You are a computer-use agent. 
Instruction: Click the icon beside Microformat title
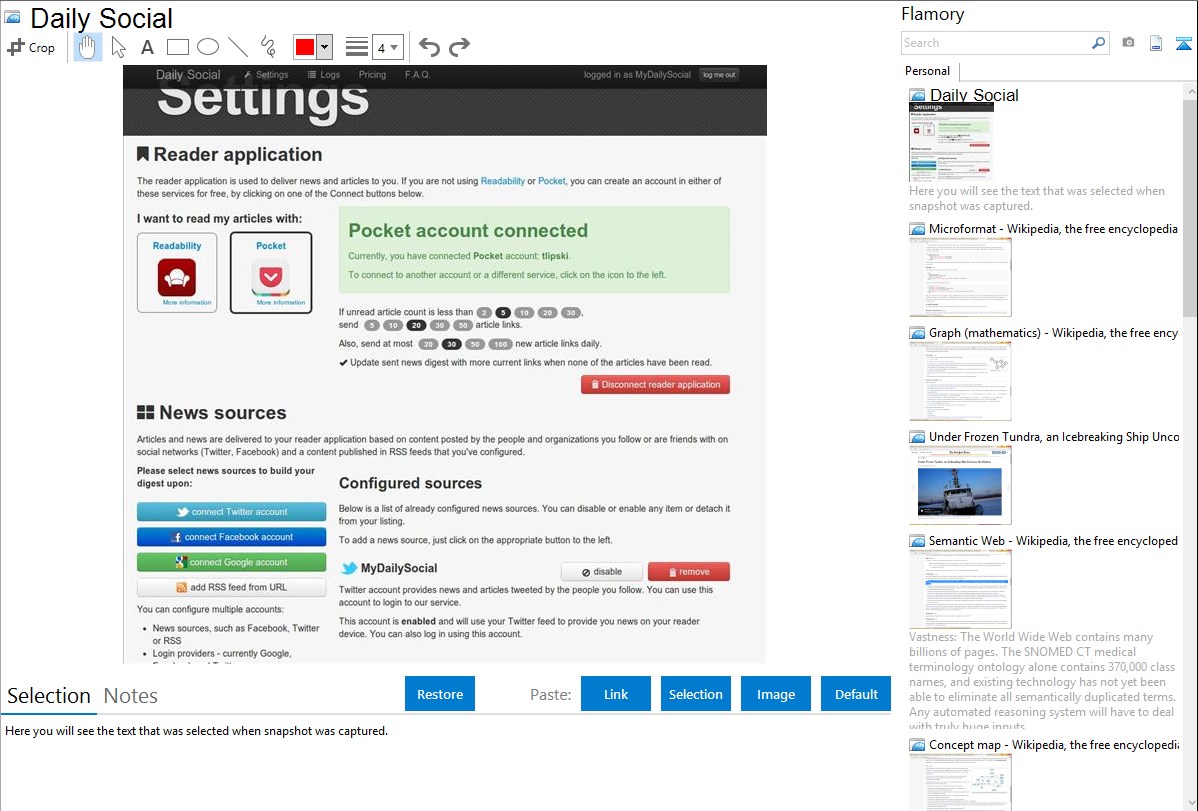pos(917,229)
